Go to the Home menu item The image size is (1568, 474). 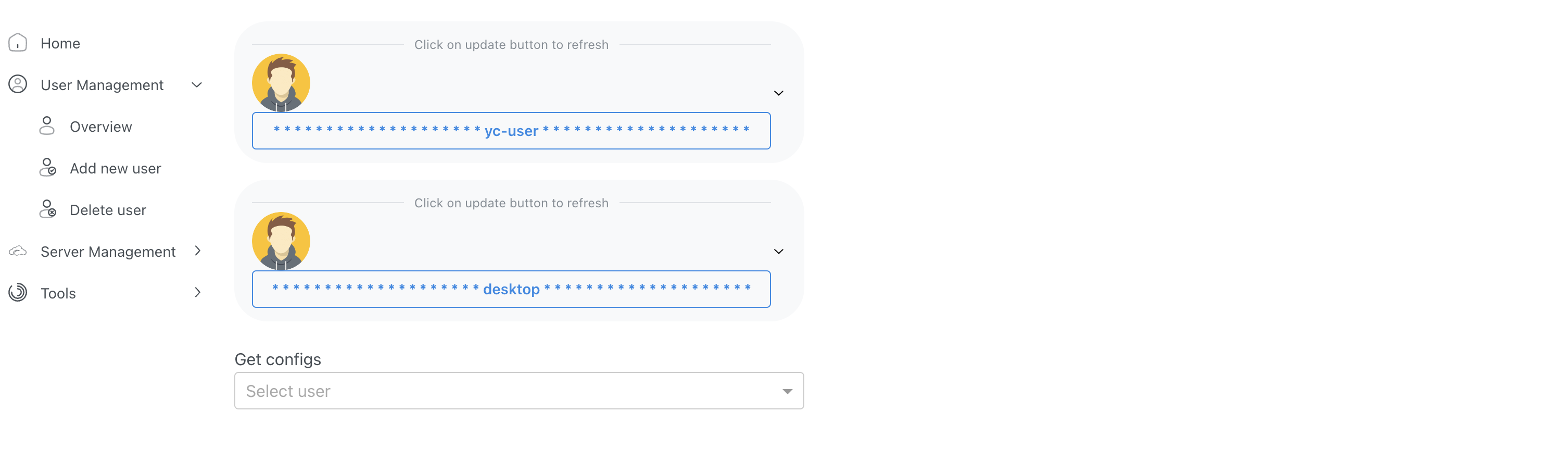pos(60,43)
